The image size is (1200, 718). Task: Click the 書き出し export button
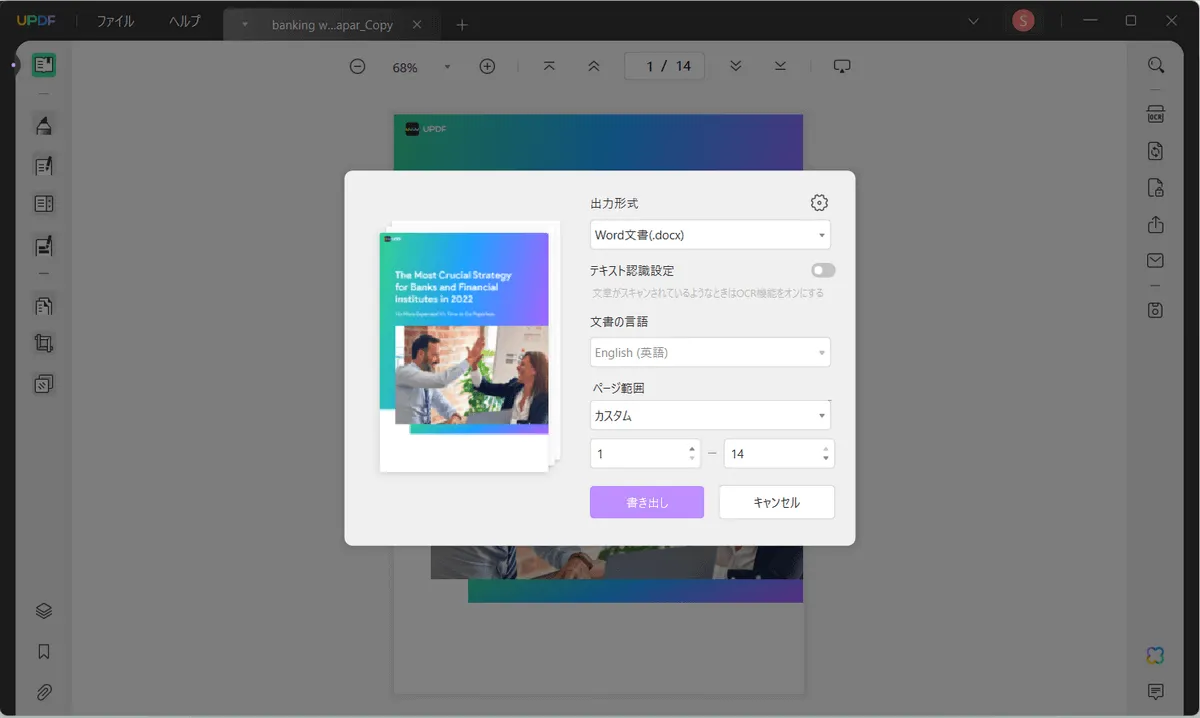click(647, 502)
